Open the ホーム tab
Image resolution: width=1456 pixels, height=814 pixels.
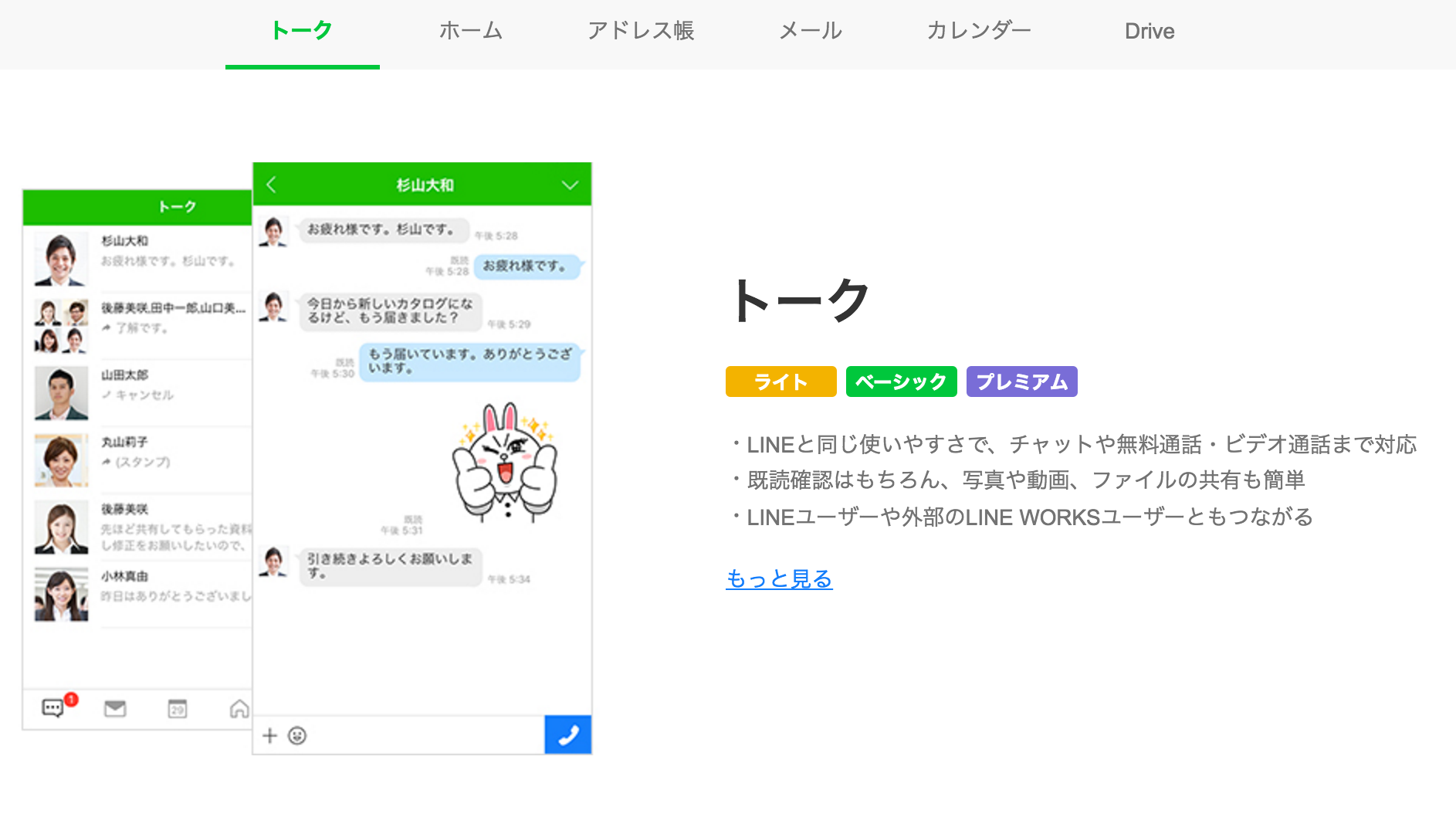(471, 31)
